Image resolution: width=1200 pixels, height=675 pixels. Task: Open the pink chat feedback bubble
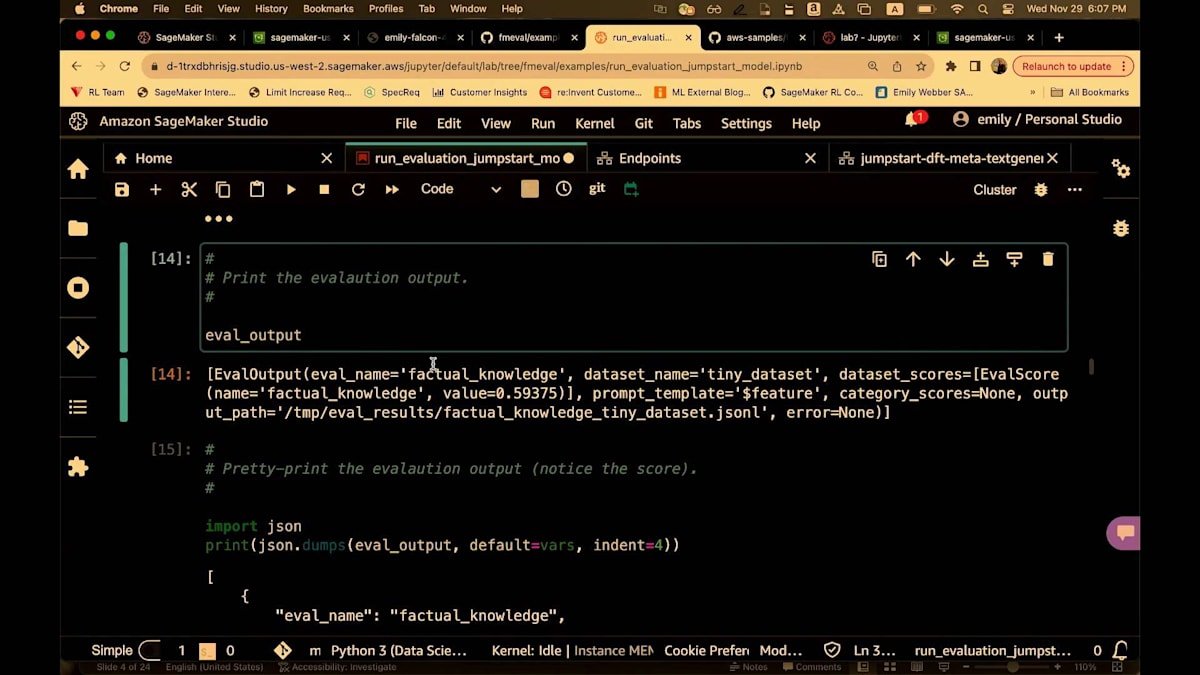(1124, 532)
